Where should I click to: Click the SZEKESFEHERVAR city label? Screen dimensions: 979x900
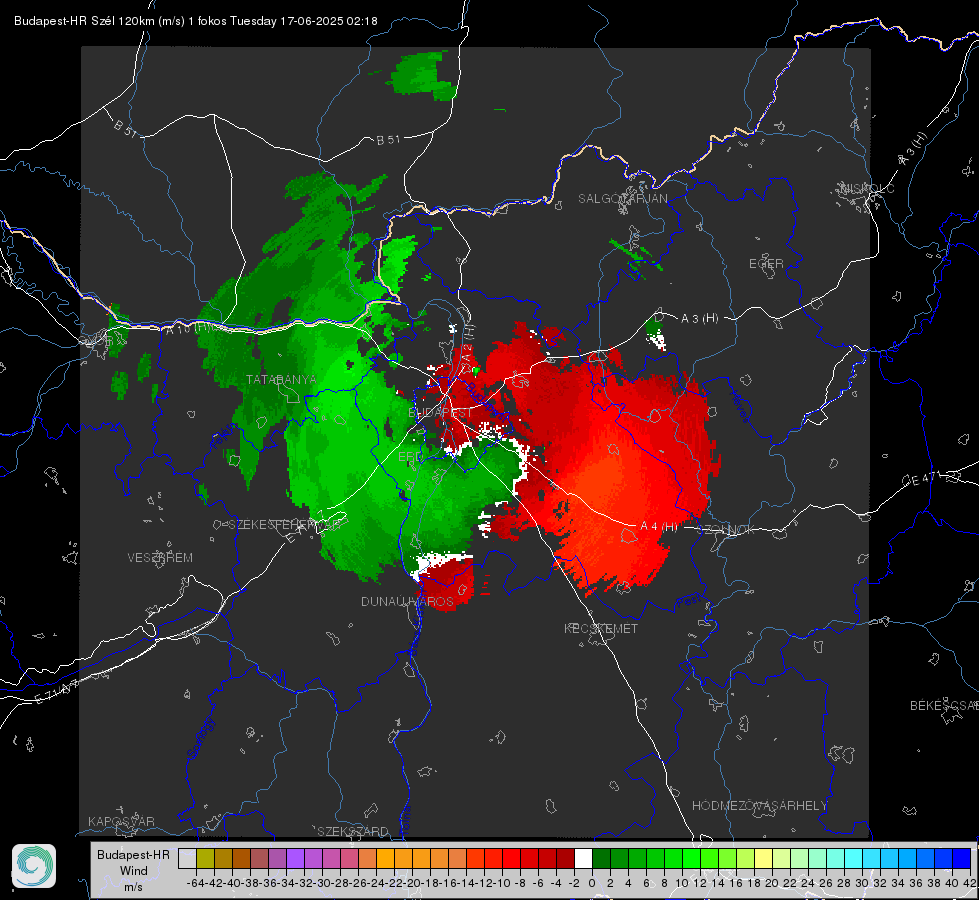[284, 525]
